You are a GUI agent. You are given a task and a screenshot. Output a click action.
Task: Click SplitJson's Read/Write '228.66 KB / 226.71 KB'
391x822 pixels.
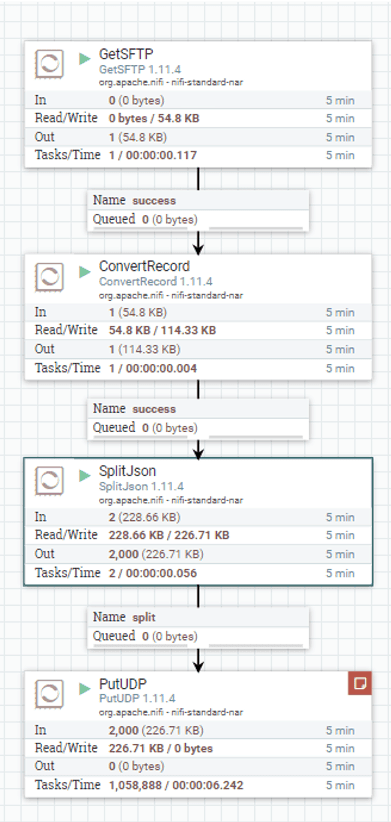point(169,535)
